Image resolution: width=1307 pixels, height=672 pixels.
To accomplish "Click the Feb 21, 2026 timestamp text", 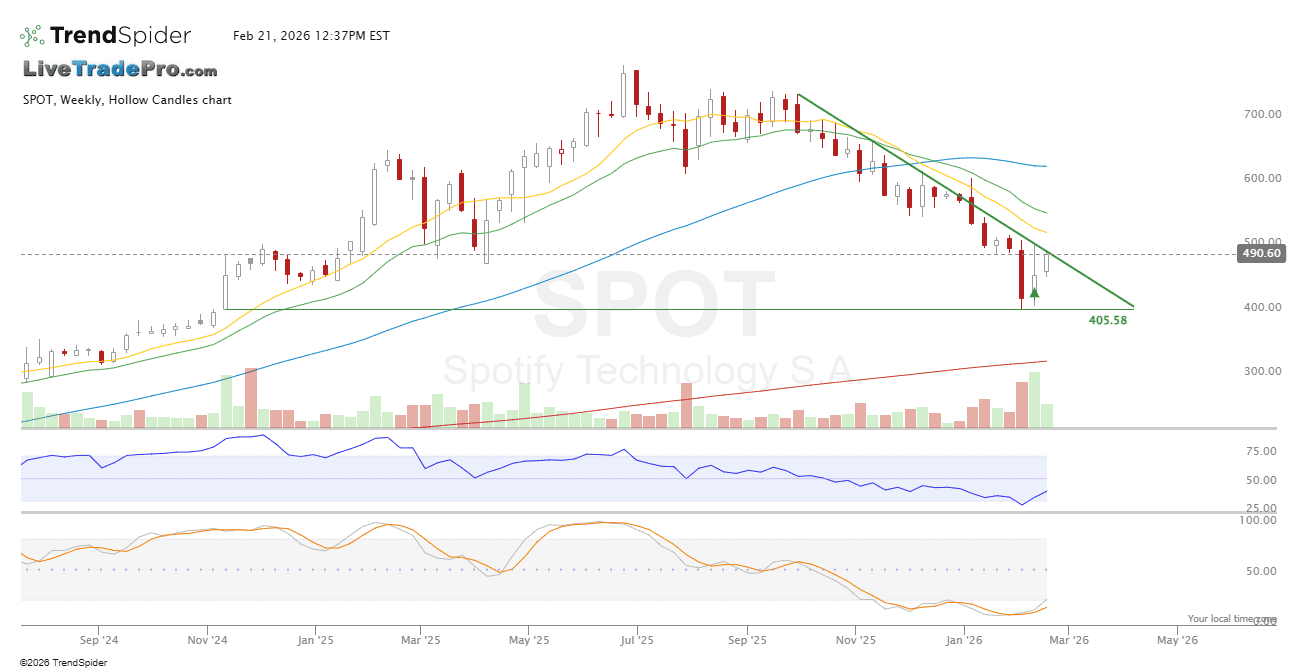I will tap(311, 36).
